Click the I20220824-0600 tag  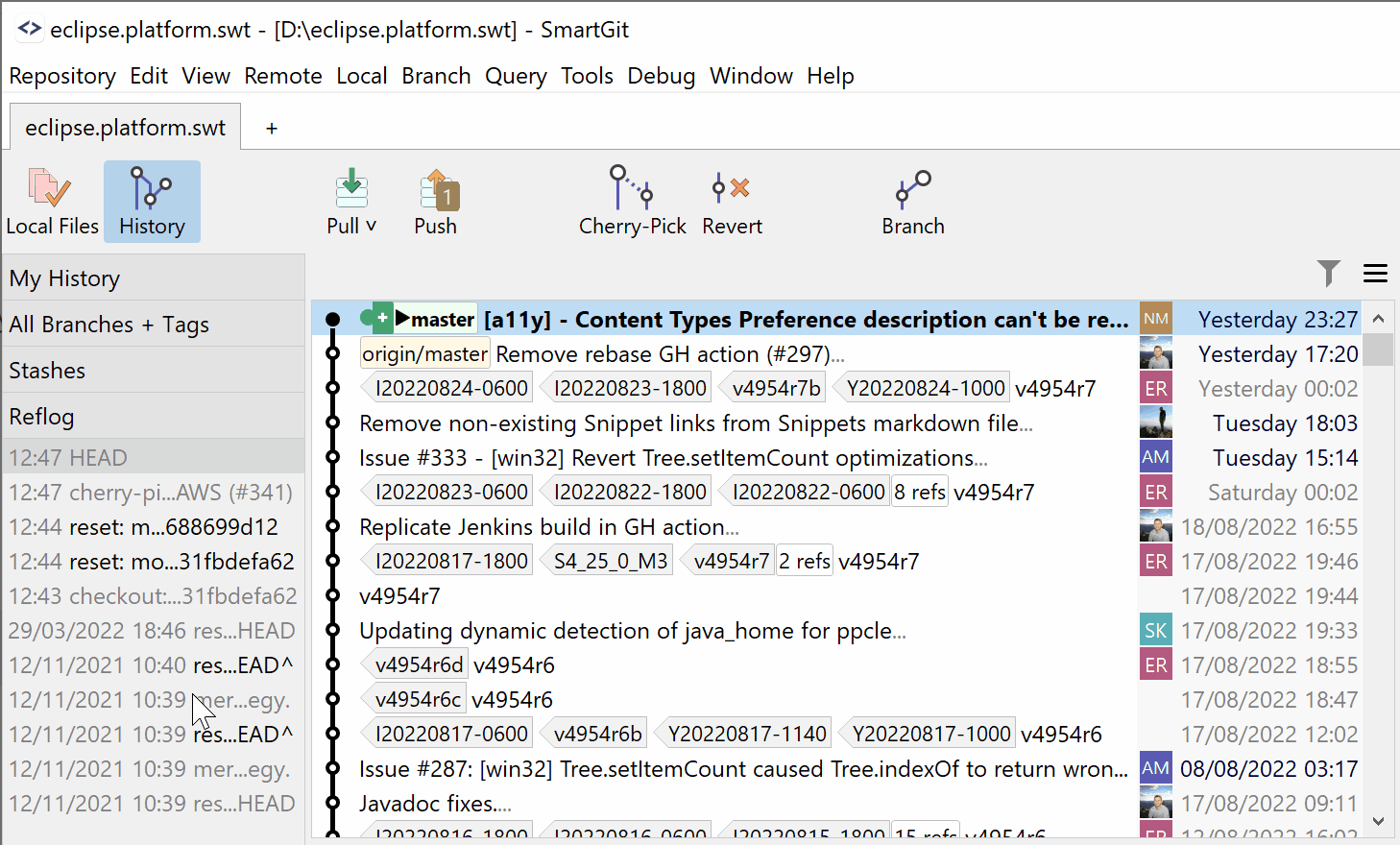click(448, 388)
